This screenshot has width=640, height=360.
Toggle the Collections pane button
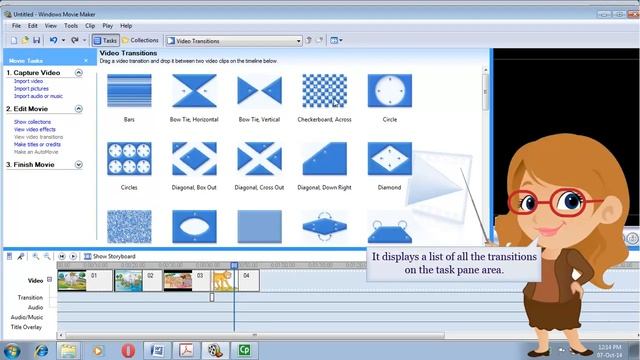pos(140,40)
